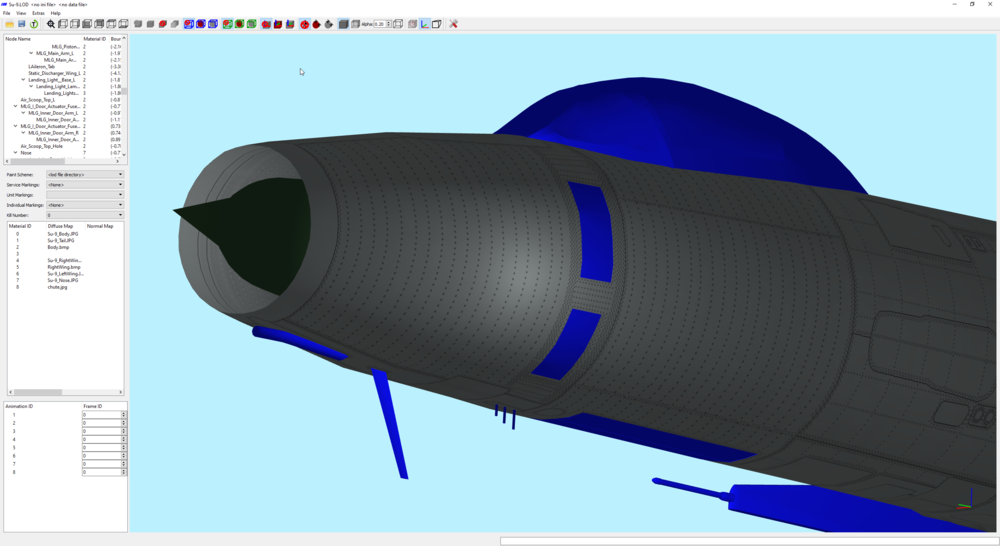Screen dimensions: 1000x546
Task: Collapse the Landing_Light_Base_L tree node
Action: pyautogui.click(x=24, y=80)
